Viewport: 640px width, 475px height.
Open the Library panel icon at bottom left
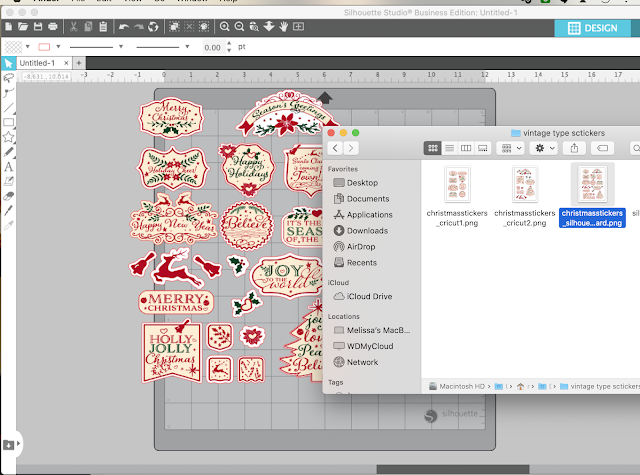coord(9,444)
